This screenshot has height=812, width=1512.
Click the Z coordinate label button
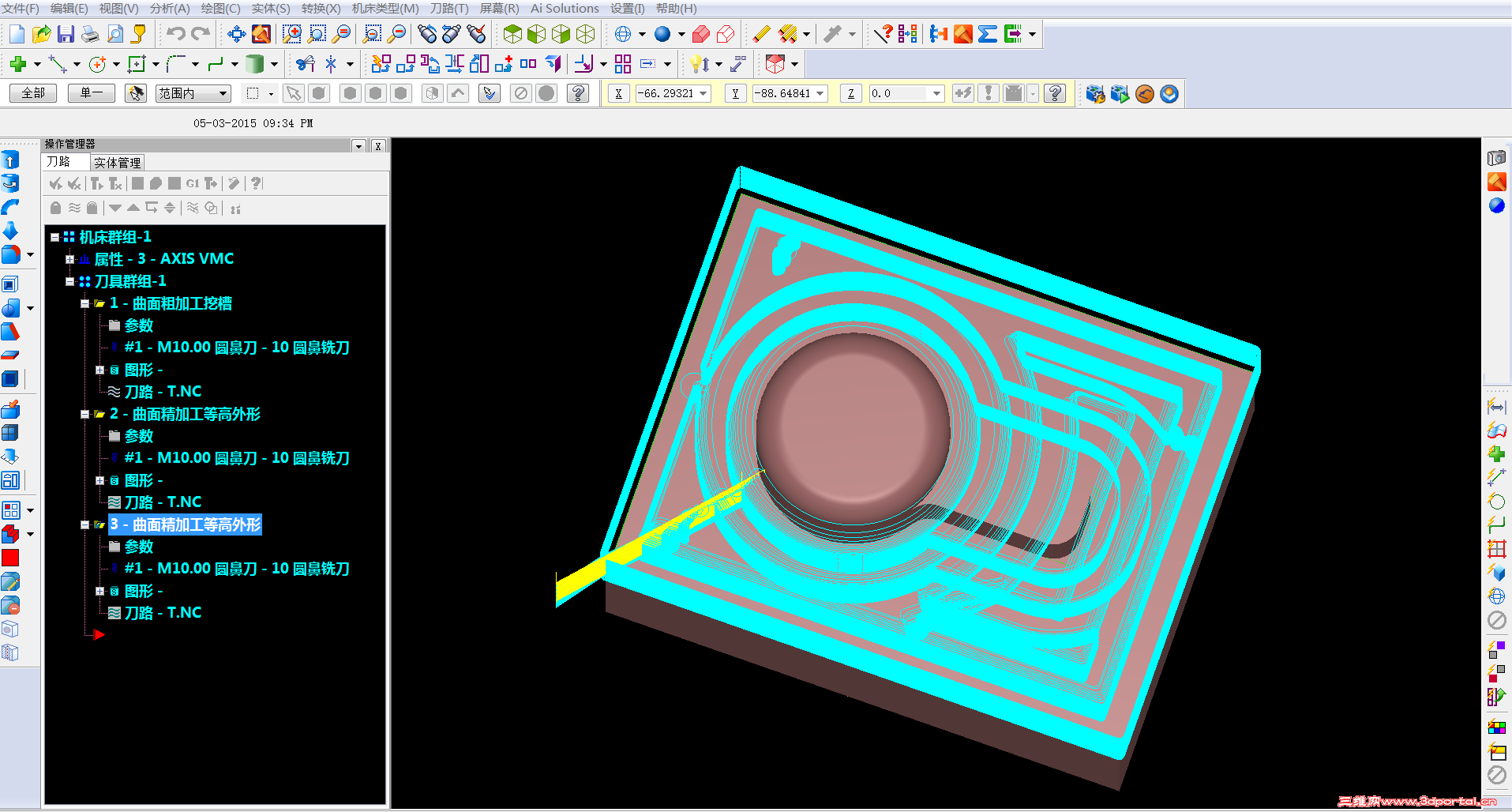[850, 93]
